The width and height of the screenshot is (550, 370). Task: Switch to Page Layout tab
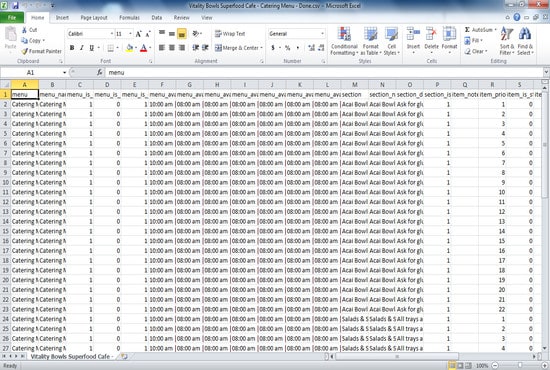[94, 18]
